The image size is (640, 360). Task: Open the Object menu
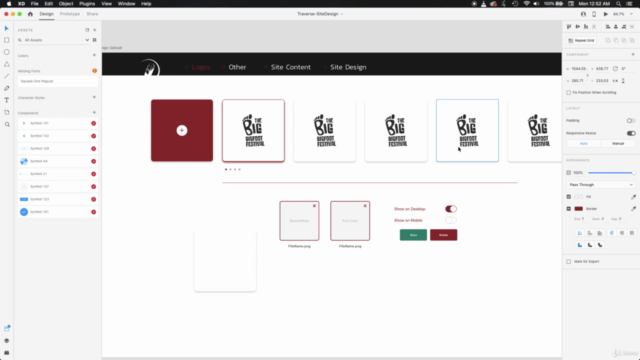(x=66, y=4)
